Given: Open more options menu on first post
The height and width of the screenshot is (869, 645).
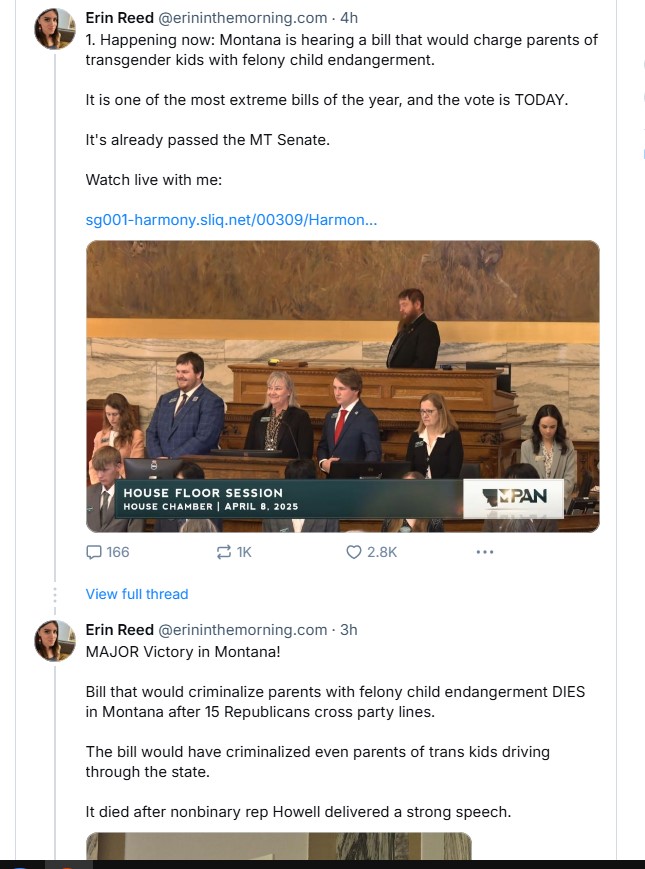Looking at the screenshot, I should tap(485, 552).
